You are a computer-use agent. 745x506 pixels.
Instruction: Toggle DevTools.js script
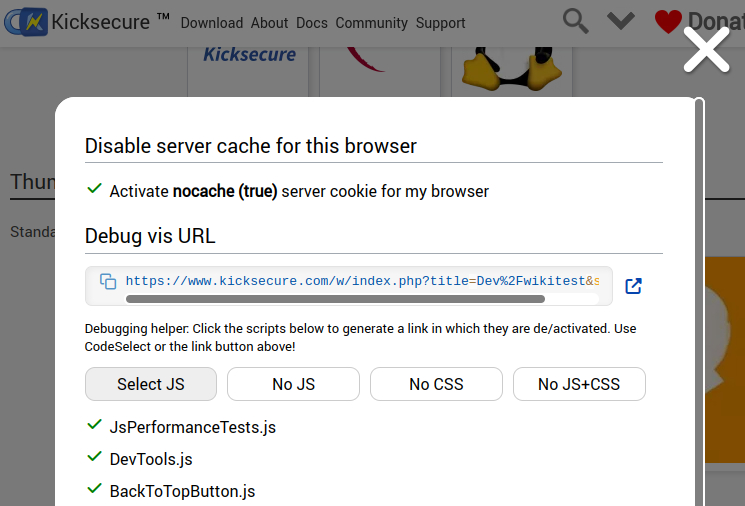[x=140, y=459]
